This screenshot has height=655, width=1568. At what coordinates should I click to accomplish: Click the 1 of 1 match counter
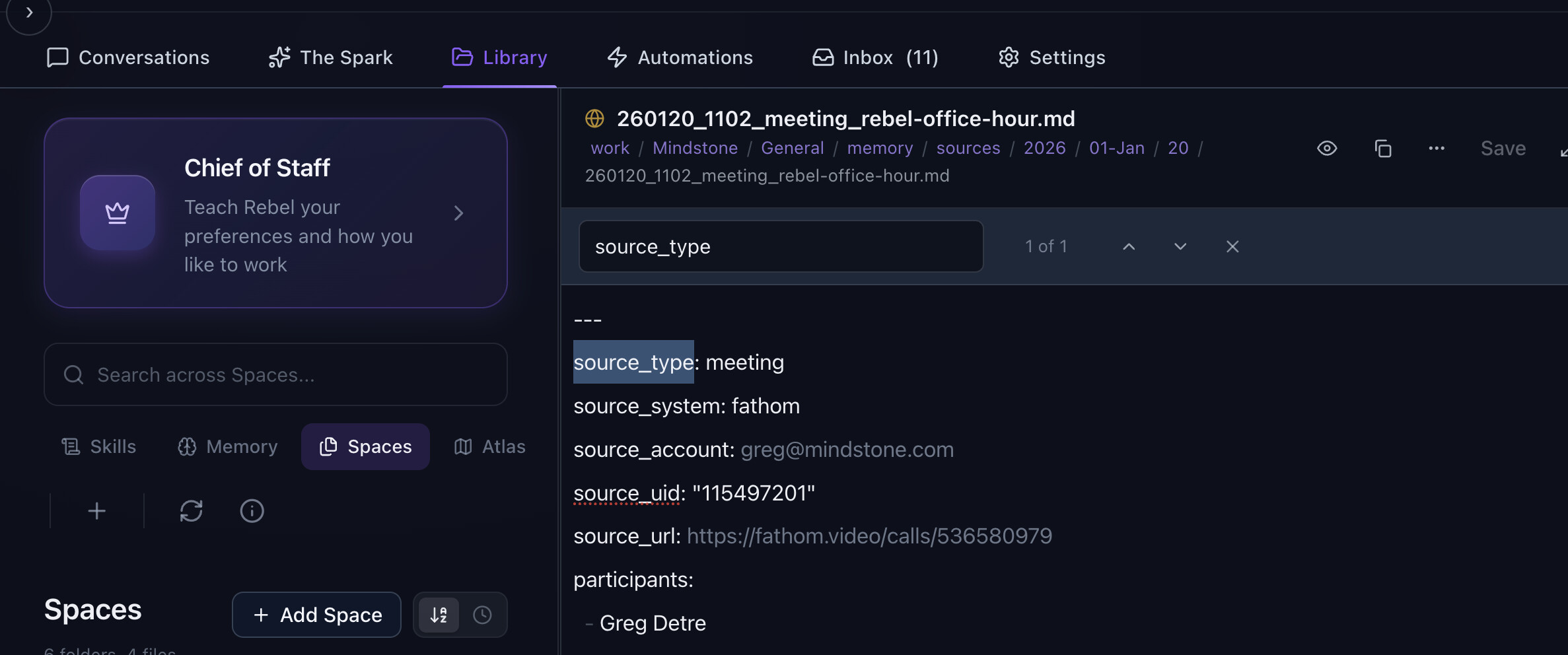tap(1046, 246)
